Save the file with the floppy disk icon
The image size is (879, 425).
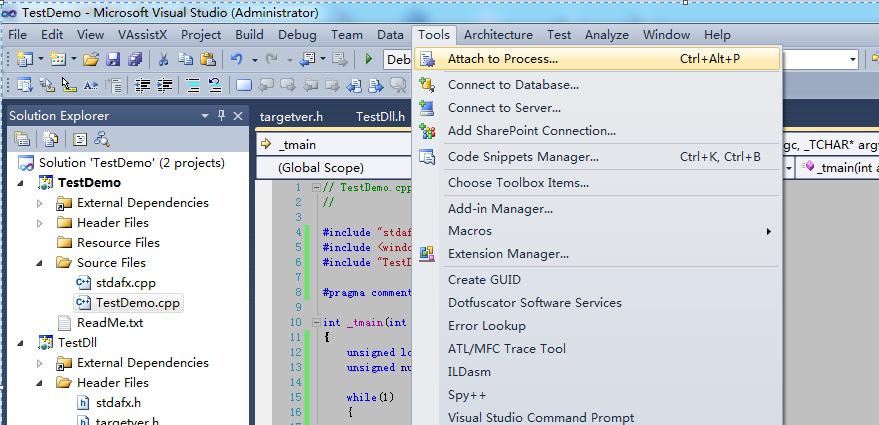coord(113,59)
